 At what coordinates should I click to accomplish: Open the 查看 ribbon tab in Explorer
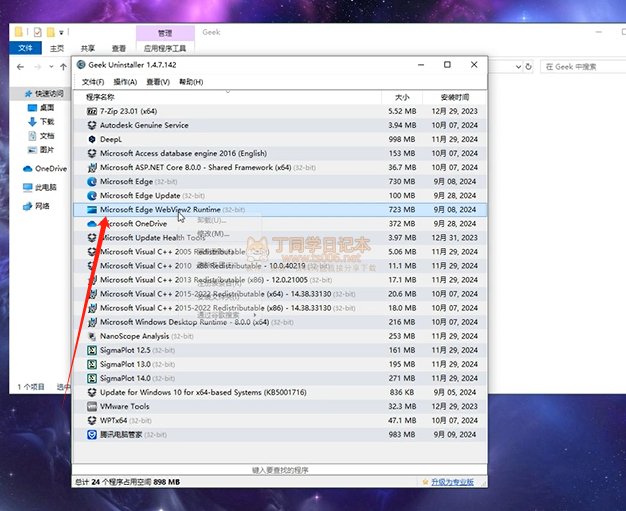(119, 48)
